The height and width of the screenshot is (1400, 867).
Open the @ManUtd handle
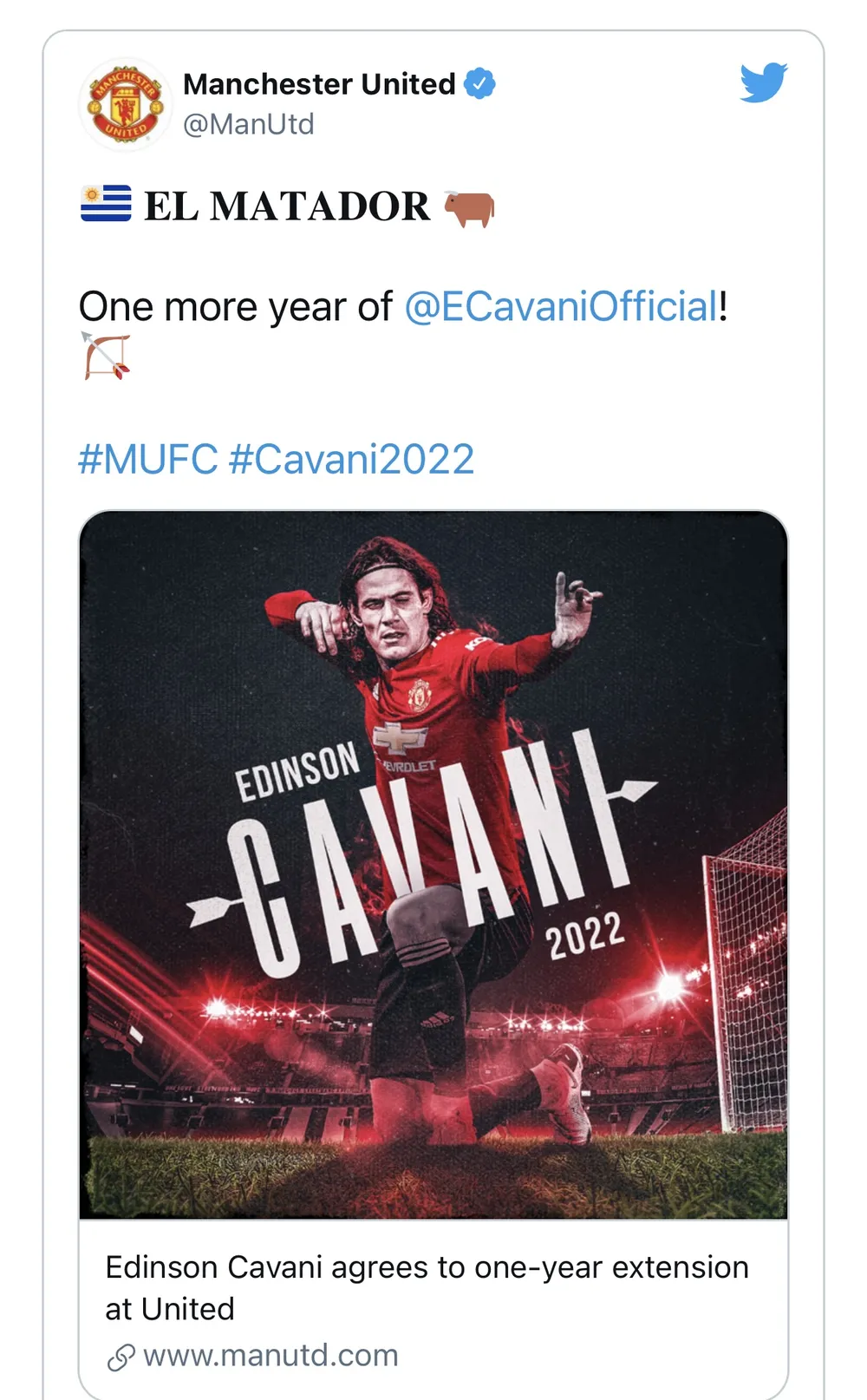pos(249,125)
